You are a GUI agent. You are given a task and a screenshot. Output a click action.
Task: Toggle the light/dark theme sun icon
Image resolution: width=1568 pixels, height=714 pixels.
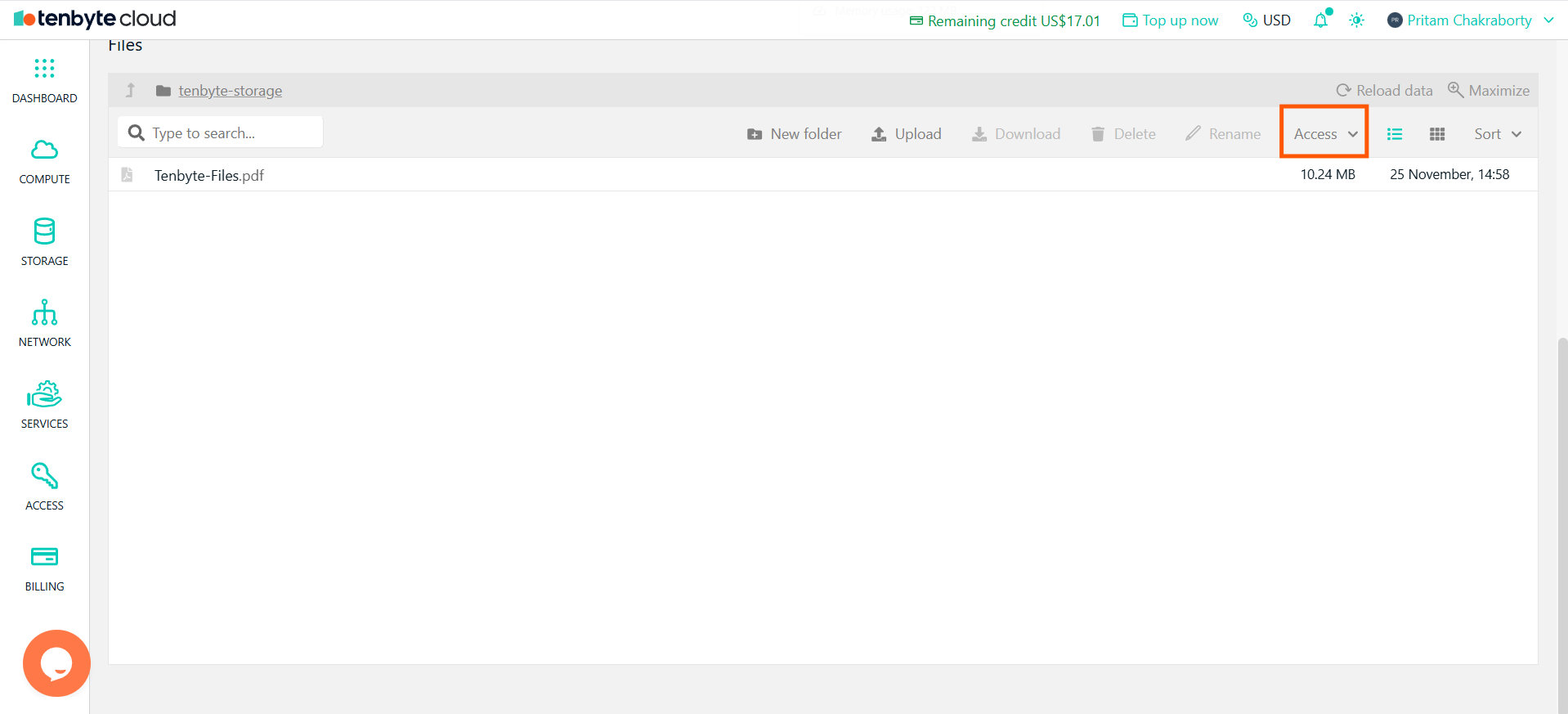click(x=1357, y=20)
